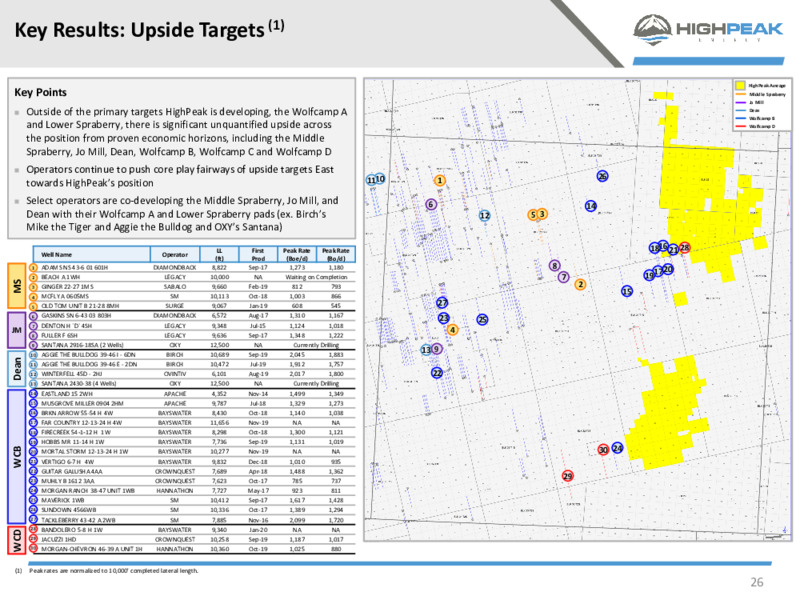Click 'TACKLEBERRY 43-42 A 2WB' well name

coord(79,520)
